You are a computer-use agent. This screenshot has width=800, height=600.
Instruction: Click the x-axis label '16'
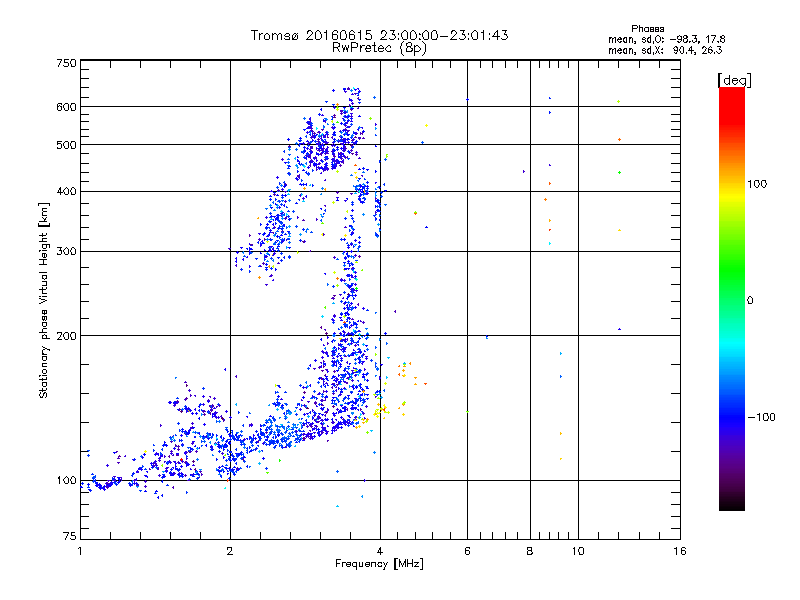pyautogui.click(x=680, y=551)
